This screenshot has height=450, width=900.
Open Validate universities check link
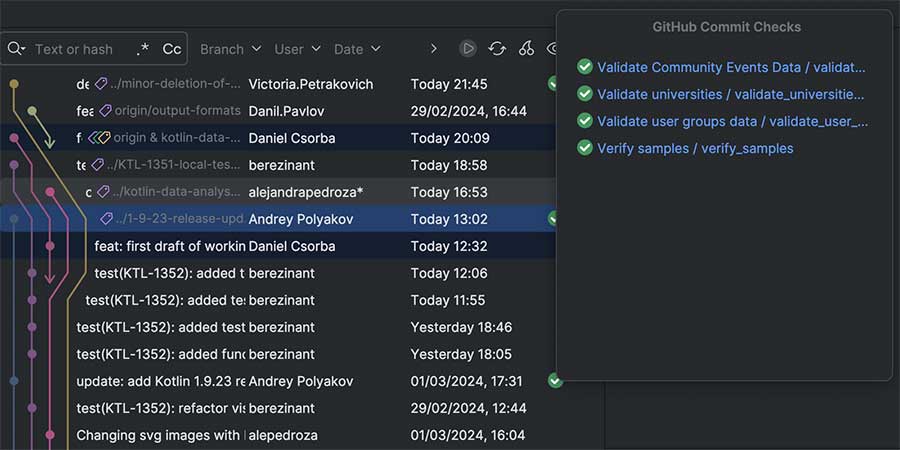coord(730,94)
